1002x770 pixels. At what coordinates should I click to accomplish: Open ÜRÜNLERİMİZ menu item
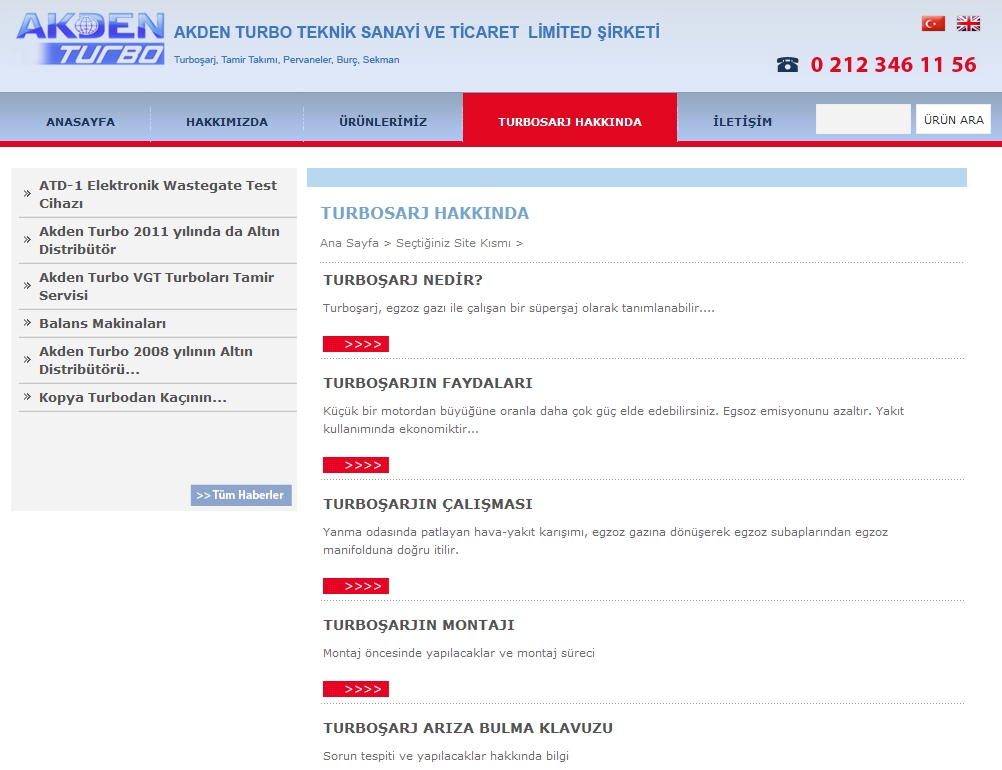(x=383, y=121)
